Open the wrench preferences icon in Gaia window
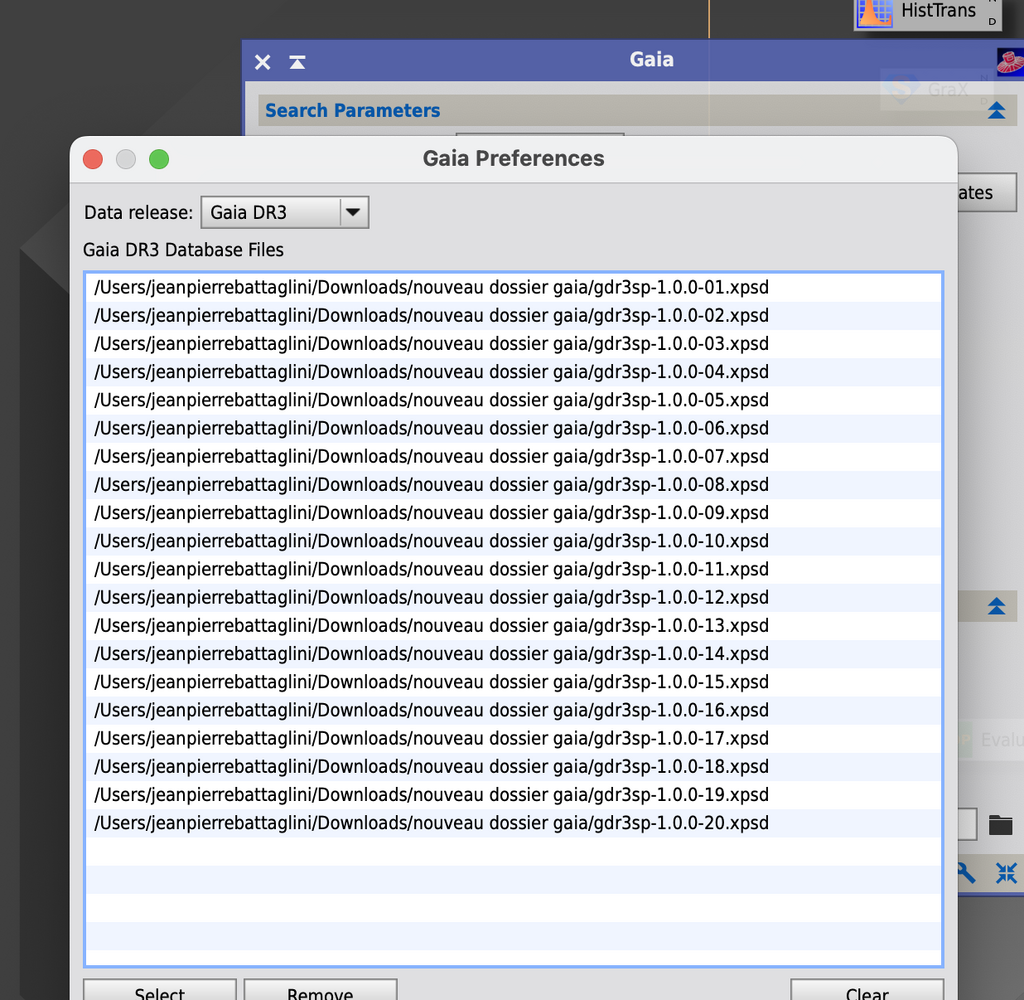The image size is (1024, 1000). [966, 873]
